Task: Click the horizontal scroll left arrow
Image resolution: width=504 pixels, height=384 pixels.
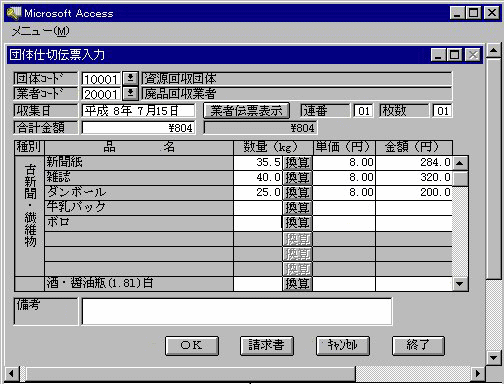Action: tap(12, 373)
